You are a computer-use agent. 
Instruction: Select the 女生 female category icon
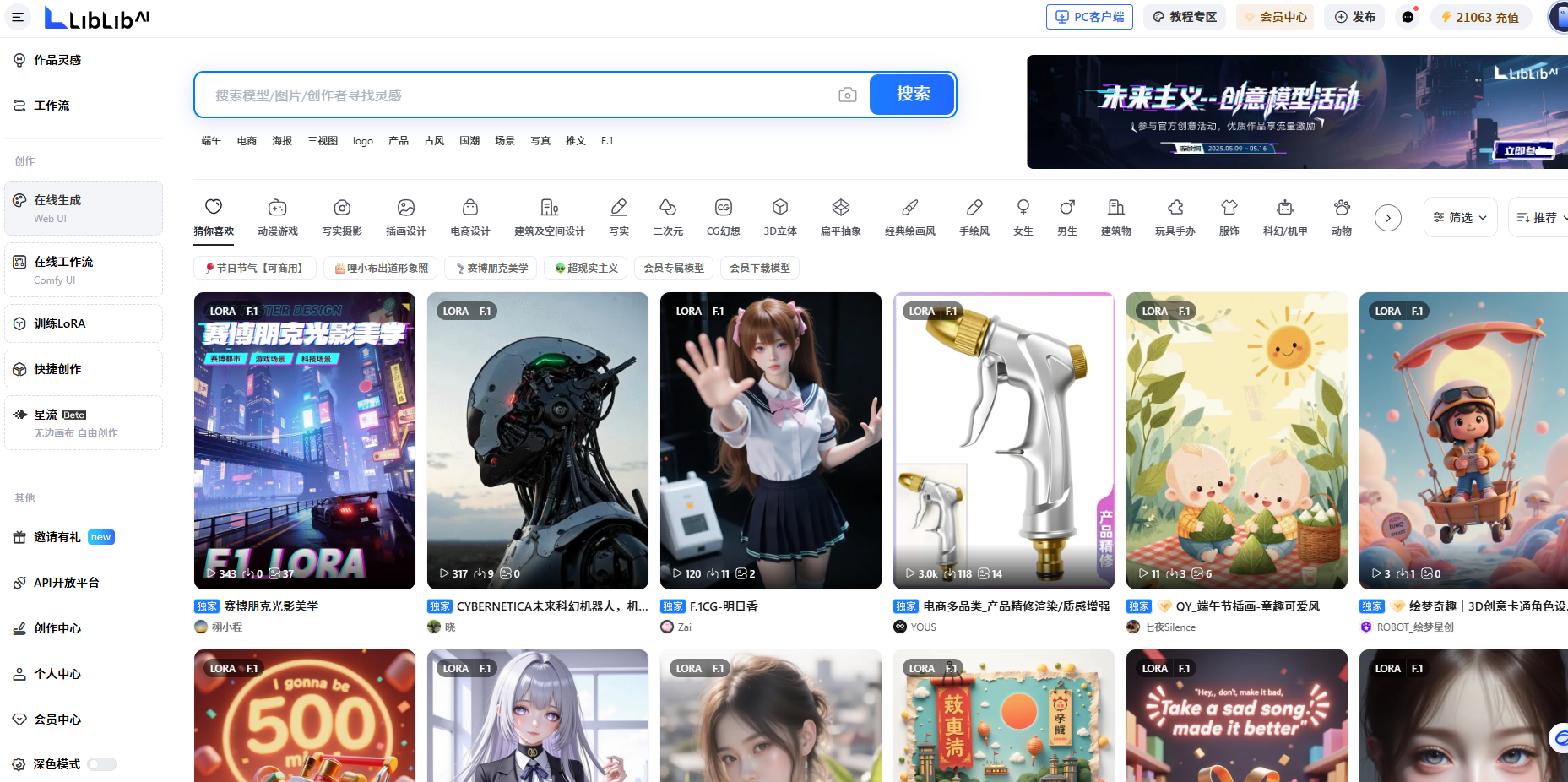tap(1023, 207)
